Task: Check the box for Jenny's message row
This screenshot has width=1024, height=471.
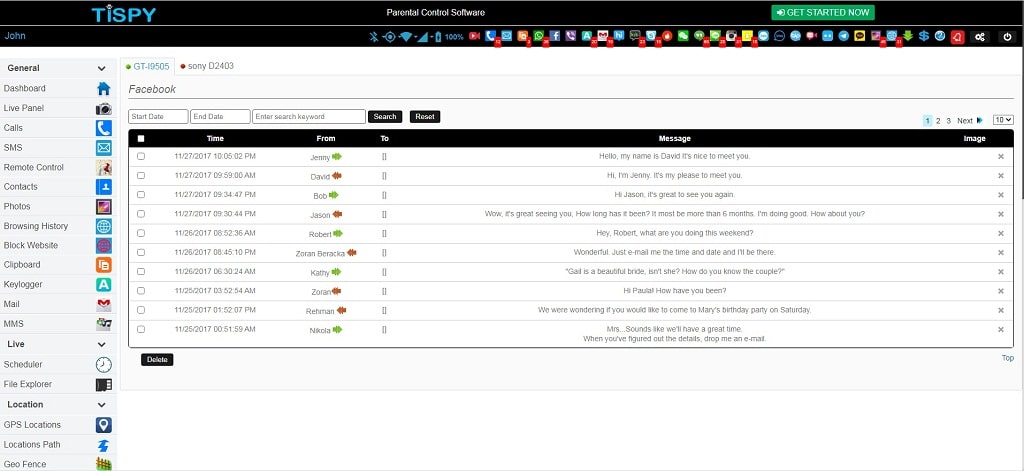Action: [x=141, y=156]
